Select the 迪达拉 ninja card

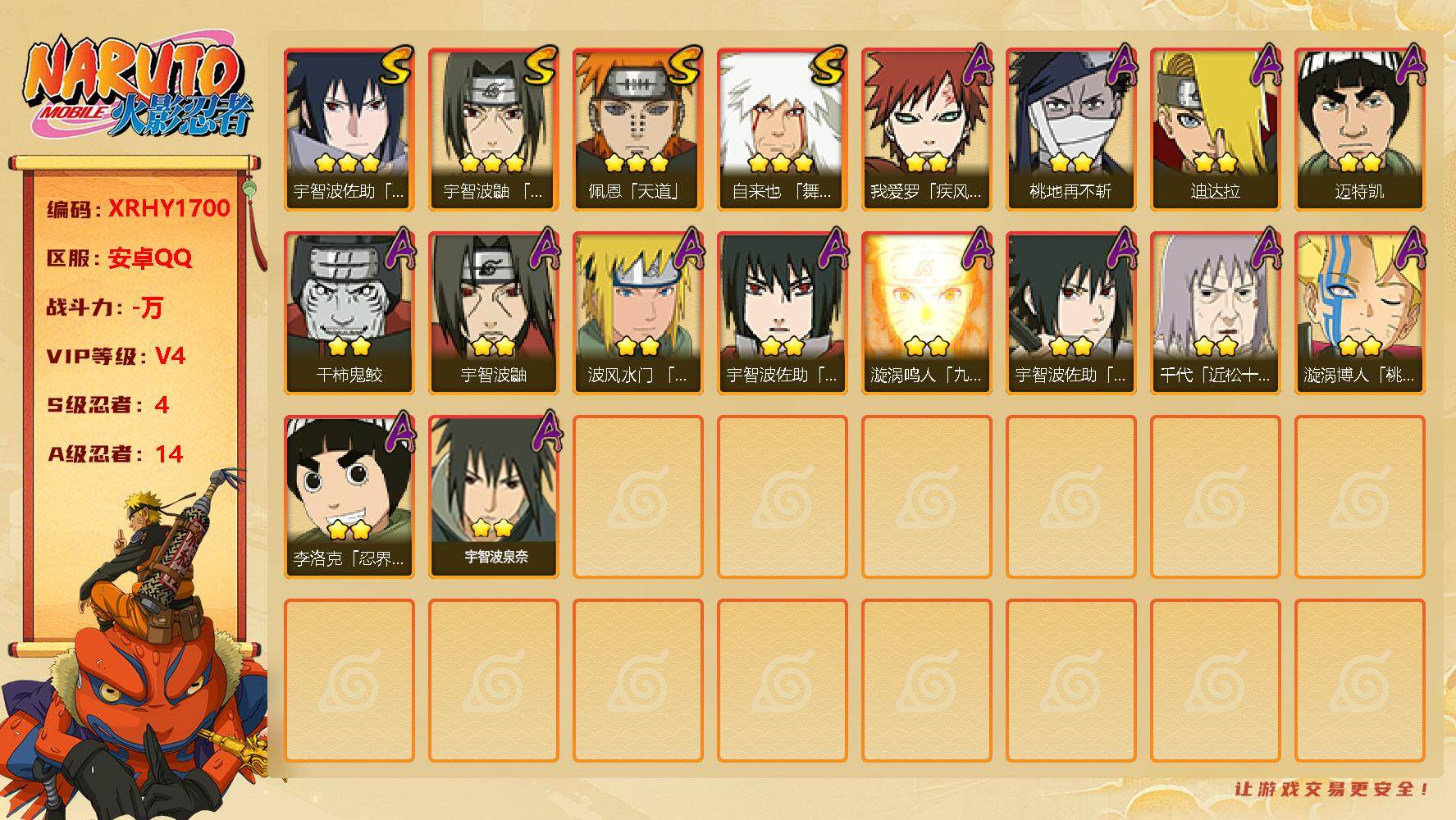(1215, 129)
